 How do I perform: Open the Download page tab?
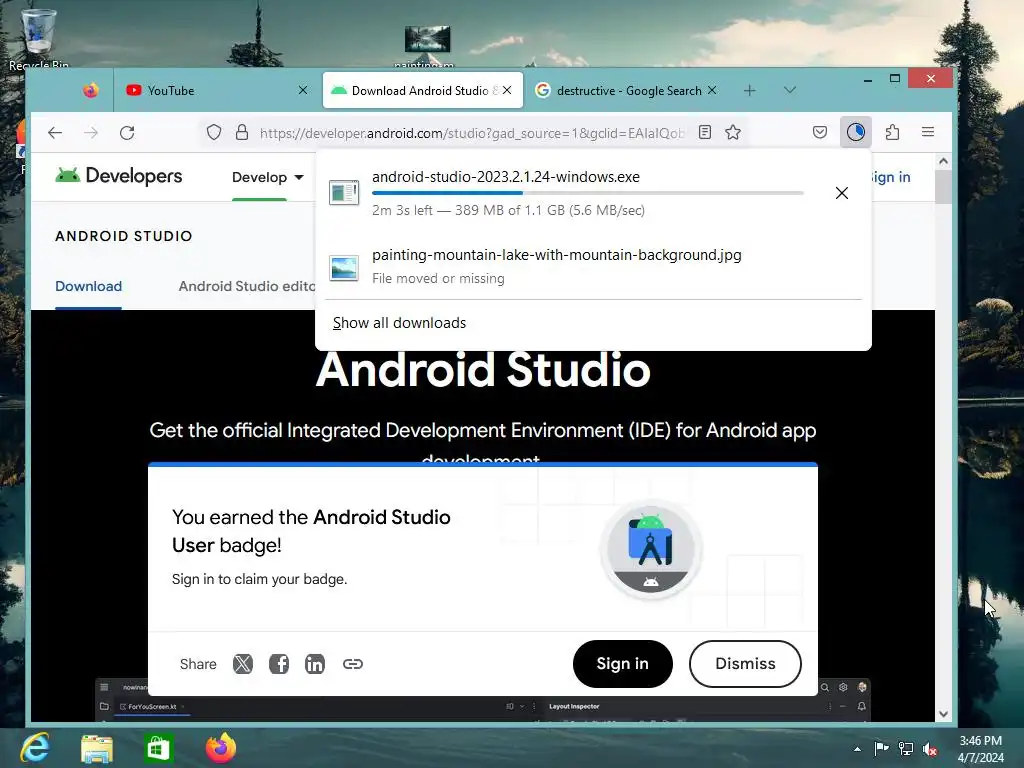pos(88,286)
